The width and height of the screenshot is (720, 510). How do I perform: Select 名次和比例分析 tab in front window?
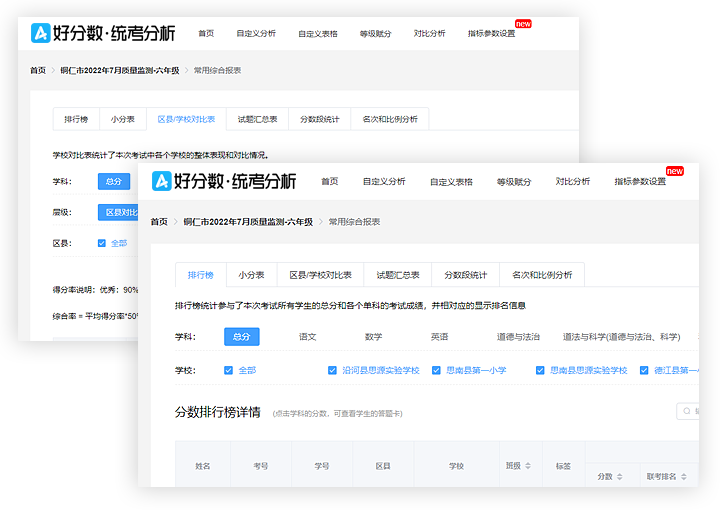coord(542,275)
